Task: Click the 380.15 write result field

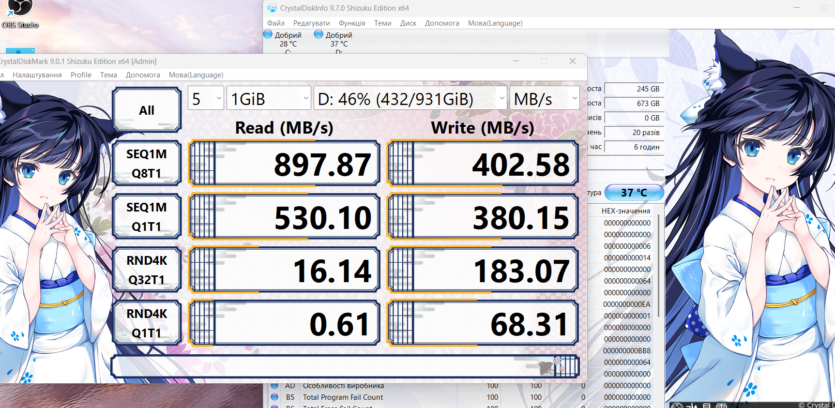Action: [x=483, y=217]
